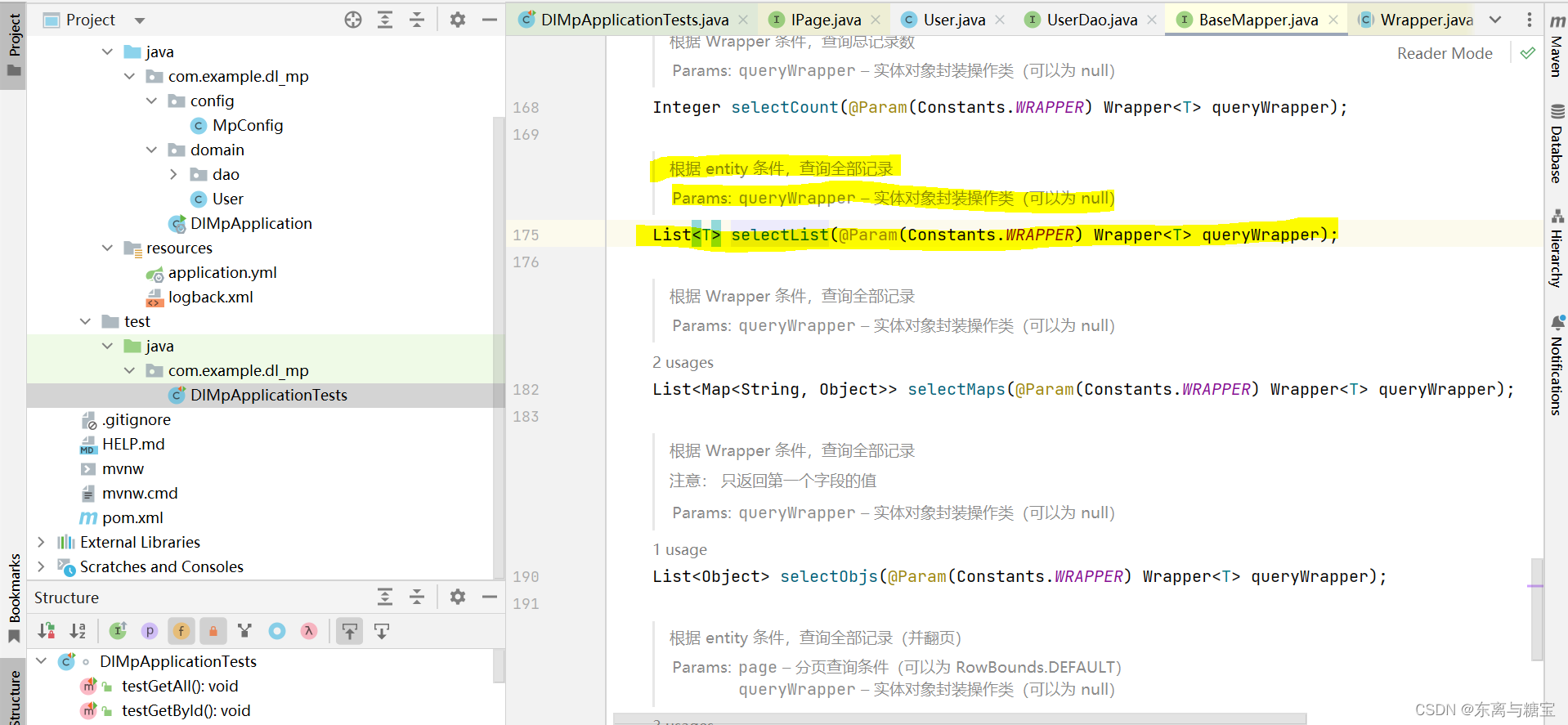The image size is (1568, 725).
Task: Open the Maven tool window
Action: pyautogui.click(x=1557, y=46)
